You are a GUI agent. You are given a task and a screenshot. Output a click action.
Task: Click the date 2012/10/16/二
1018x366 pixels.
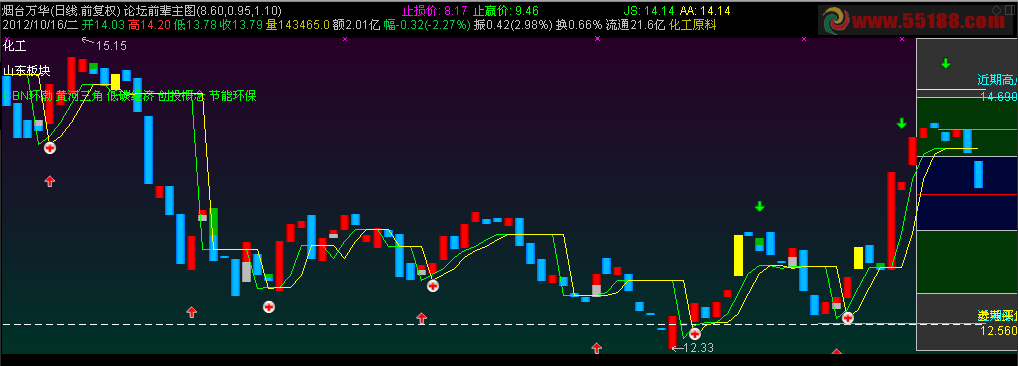coord(40,25)
